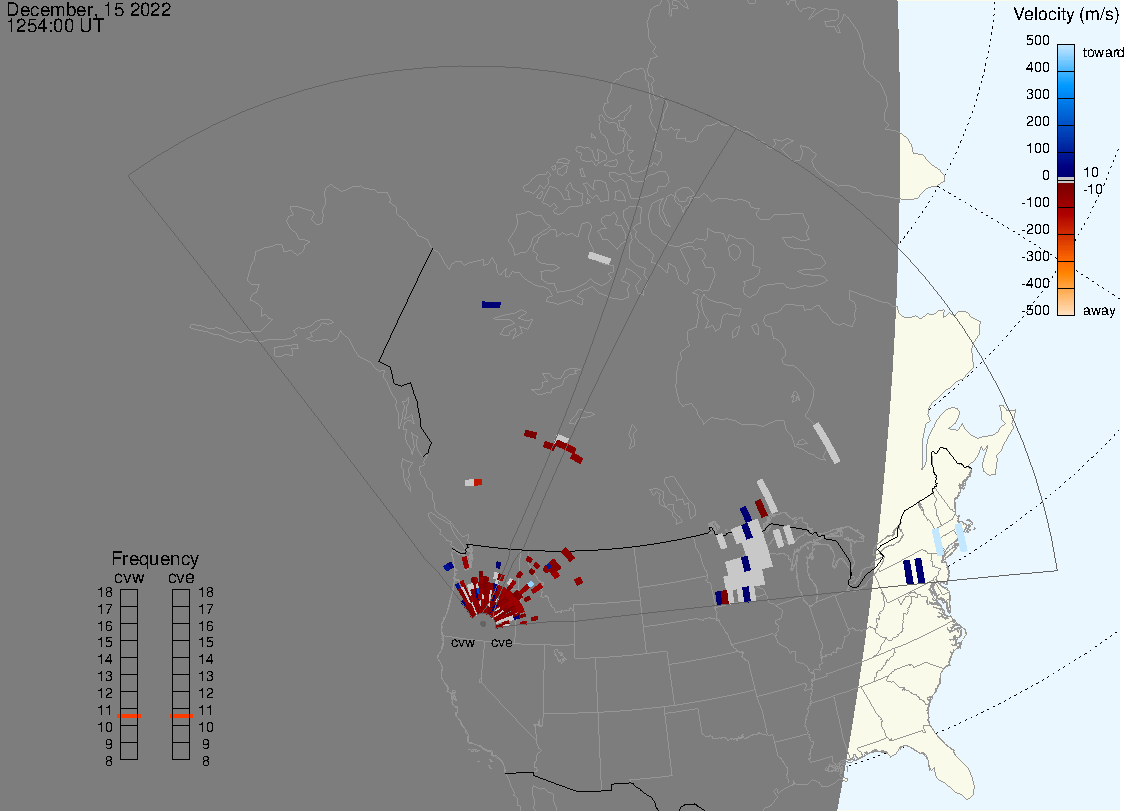Click the "Velocity (m/s)" color bar title
The height and width of the screenshot is (811, 1124).
pyautogui.click(x=1065, y=14)
